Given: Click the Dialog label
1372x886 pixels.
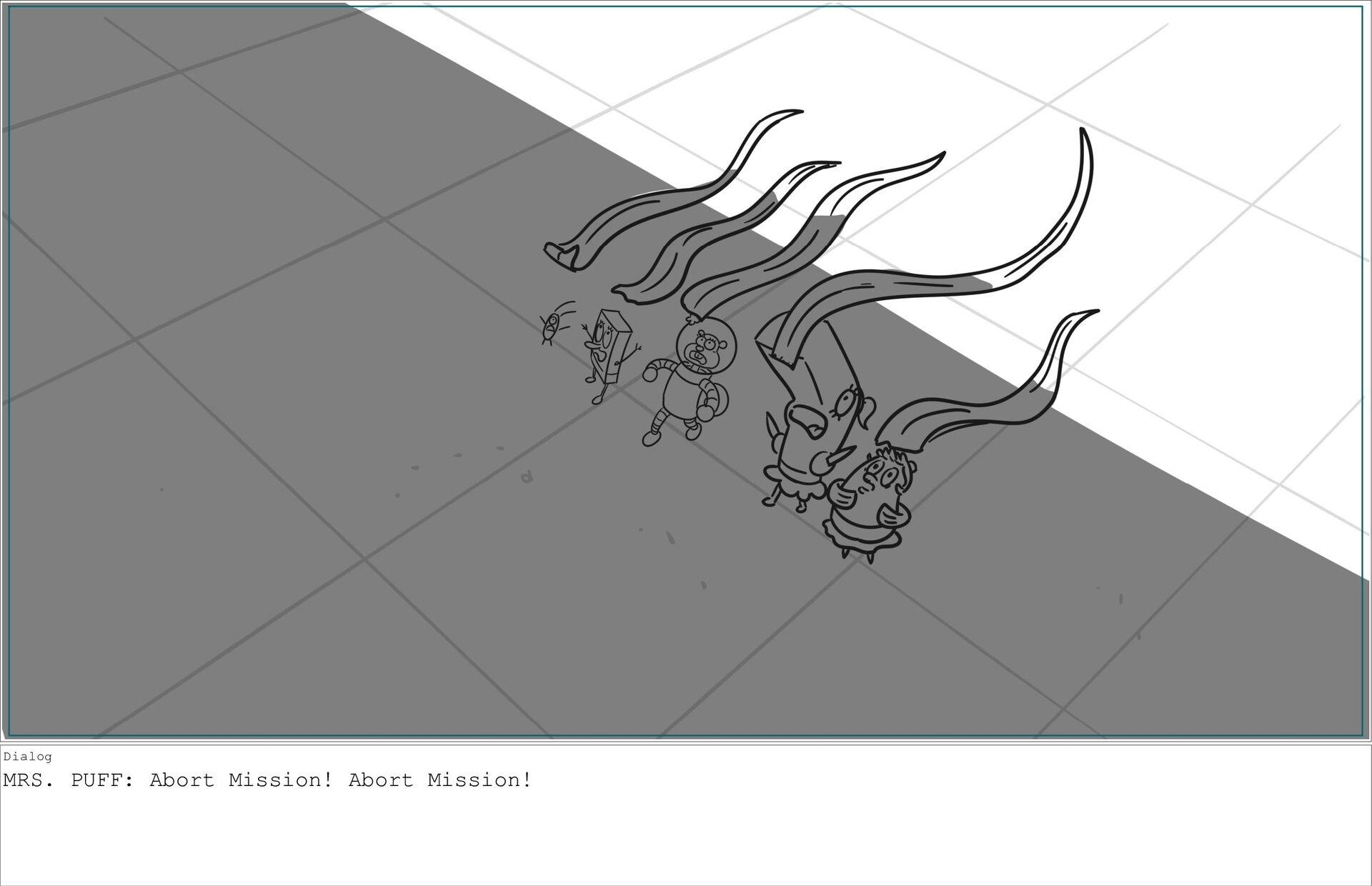Looking at the screenshot, I should (27, 757).
